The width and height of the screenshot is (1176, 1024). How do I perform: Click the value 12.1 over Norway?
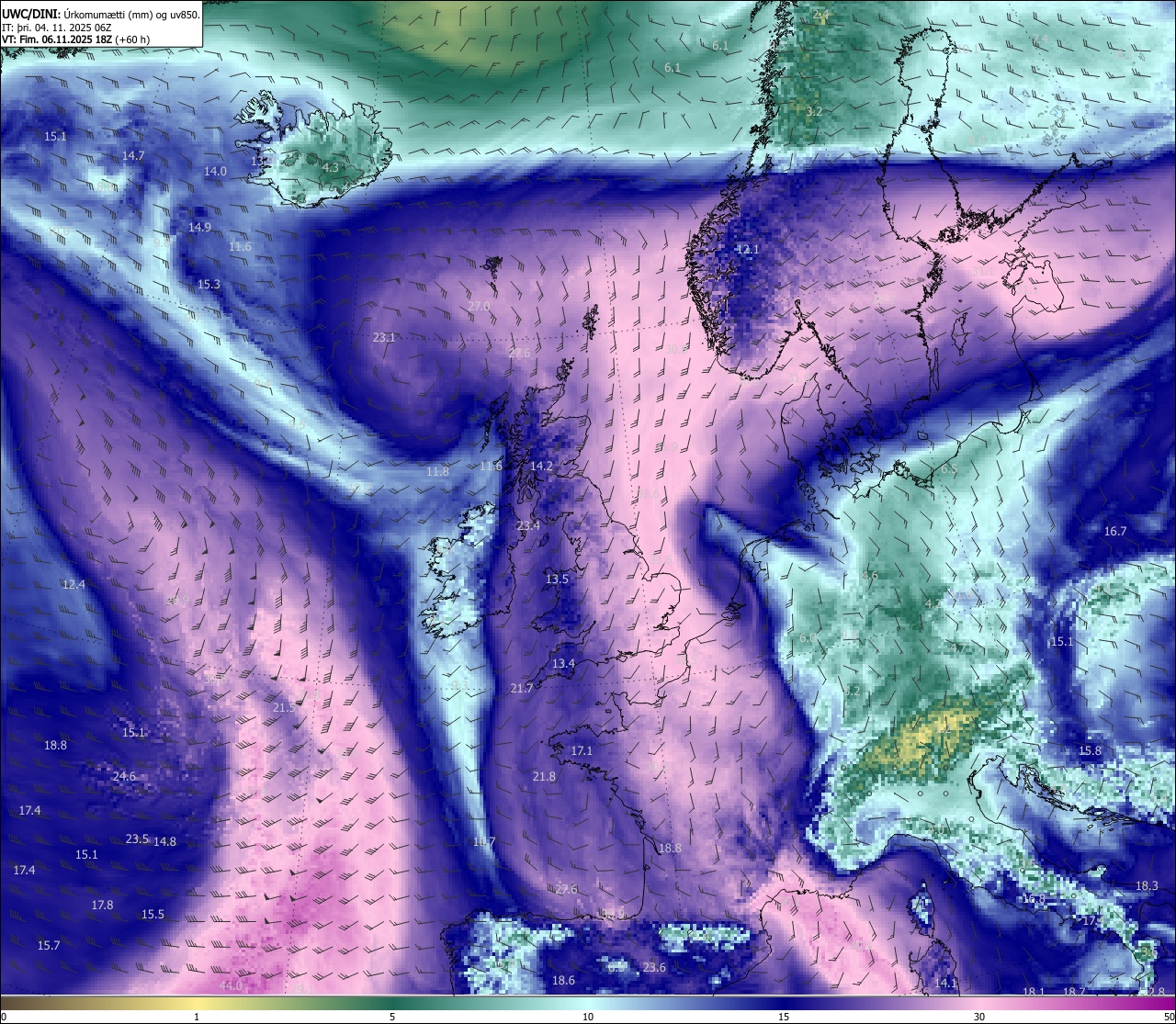click(748, 249)
